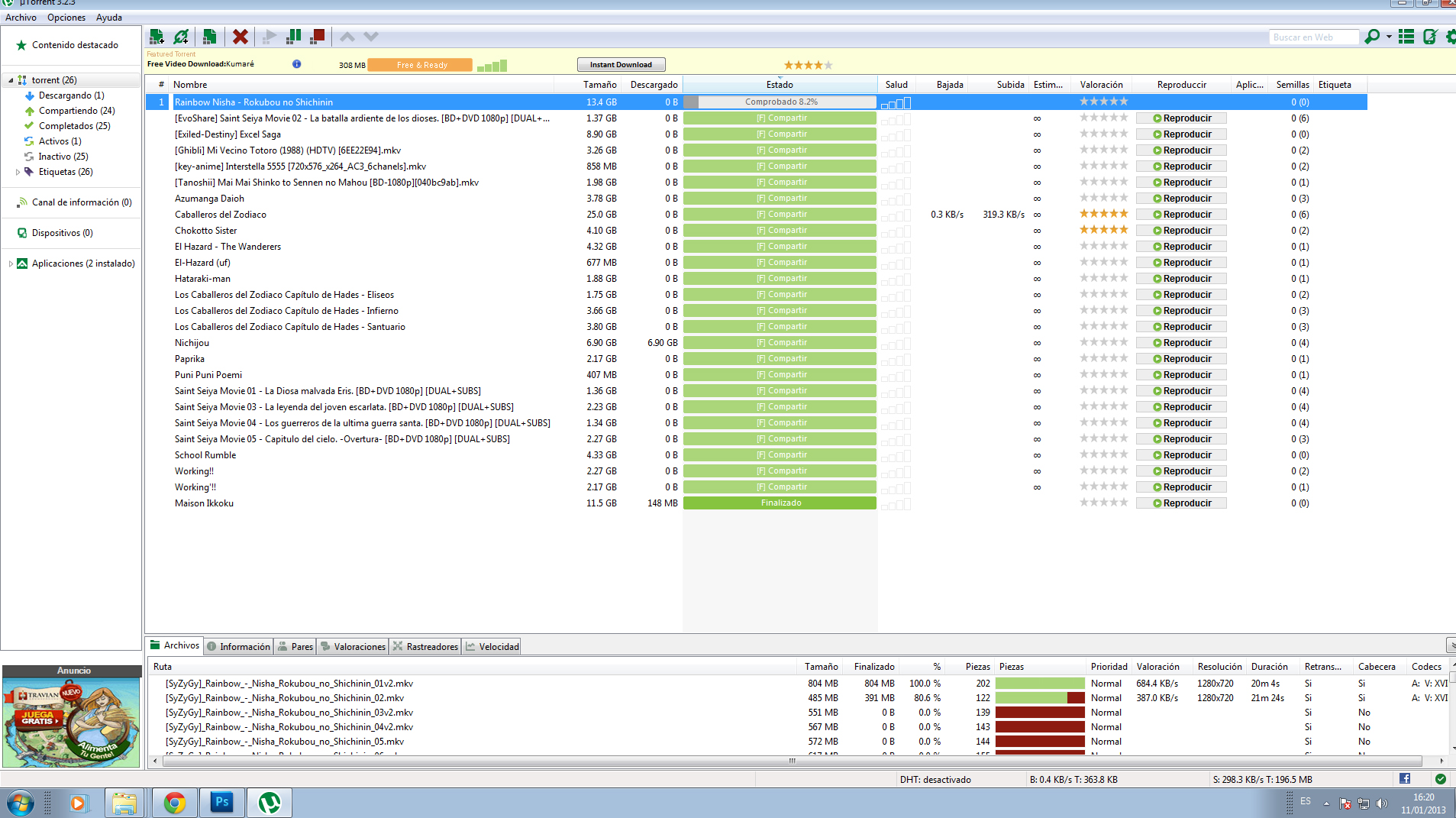Click info icon next to Kumaré
The image size is (1456, 818).
click(296, 64)
